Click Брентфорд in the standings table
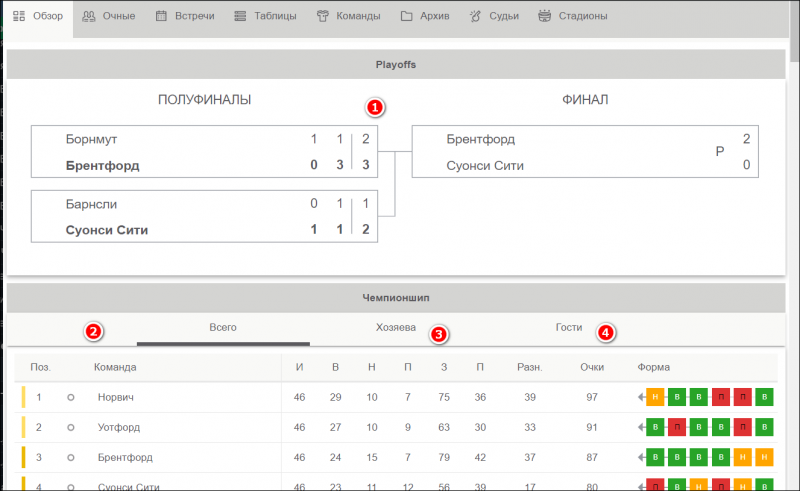Image resolution: width=800 pixels, height=491 pixels. coord(125,457)
